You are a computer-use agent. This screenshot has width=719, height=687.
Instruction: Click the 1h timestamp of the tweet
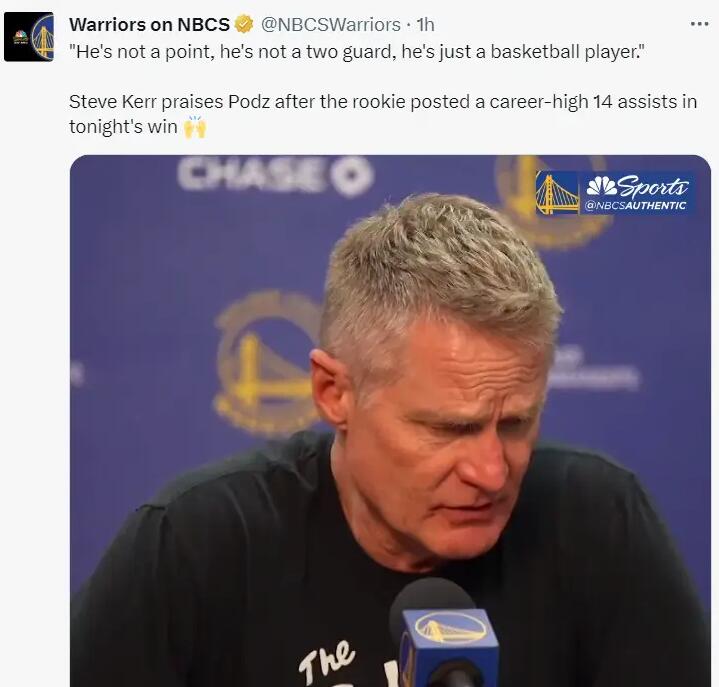pos(425,25)
